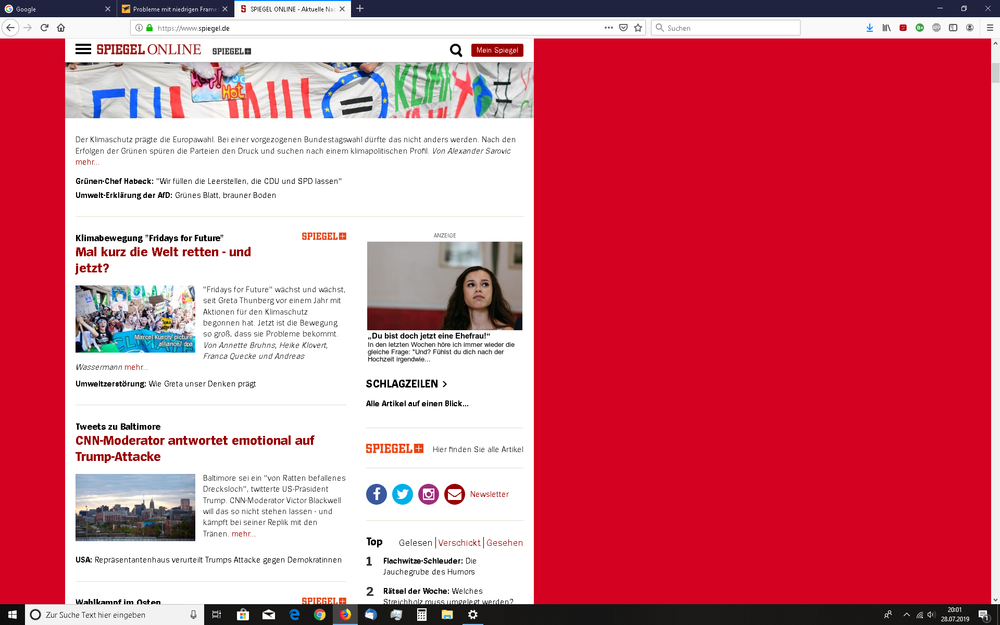Click the Newsletter envelope icon
This screenshot has width=1000, height=625.
(454, 494)
